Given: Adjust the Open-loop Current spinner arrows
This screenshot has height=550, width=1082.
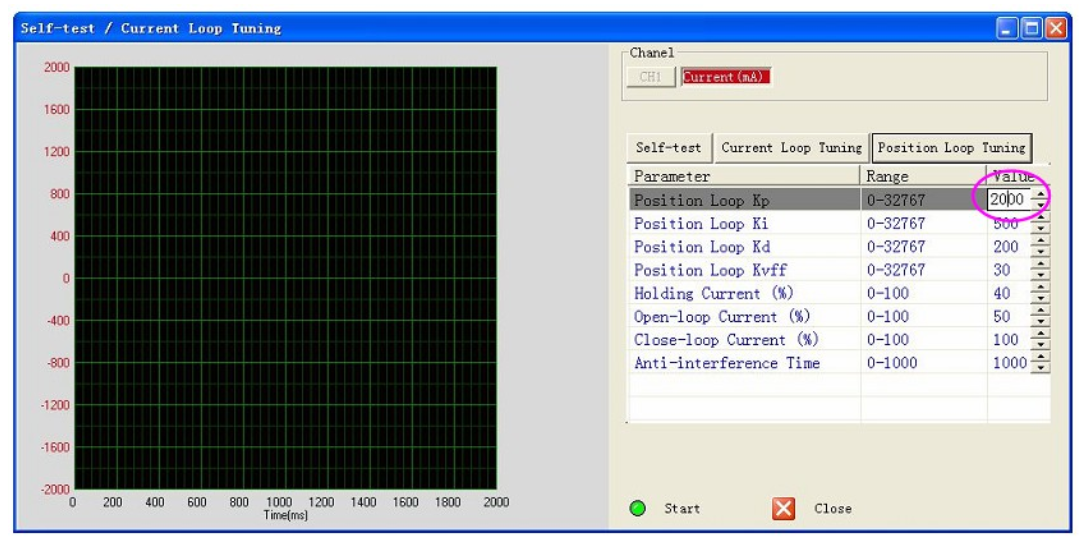Looking at the screenshot, I should click(1040, 316).
